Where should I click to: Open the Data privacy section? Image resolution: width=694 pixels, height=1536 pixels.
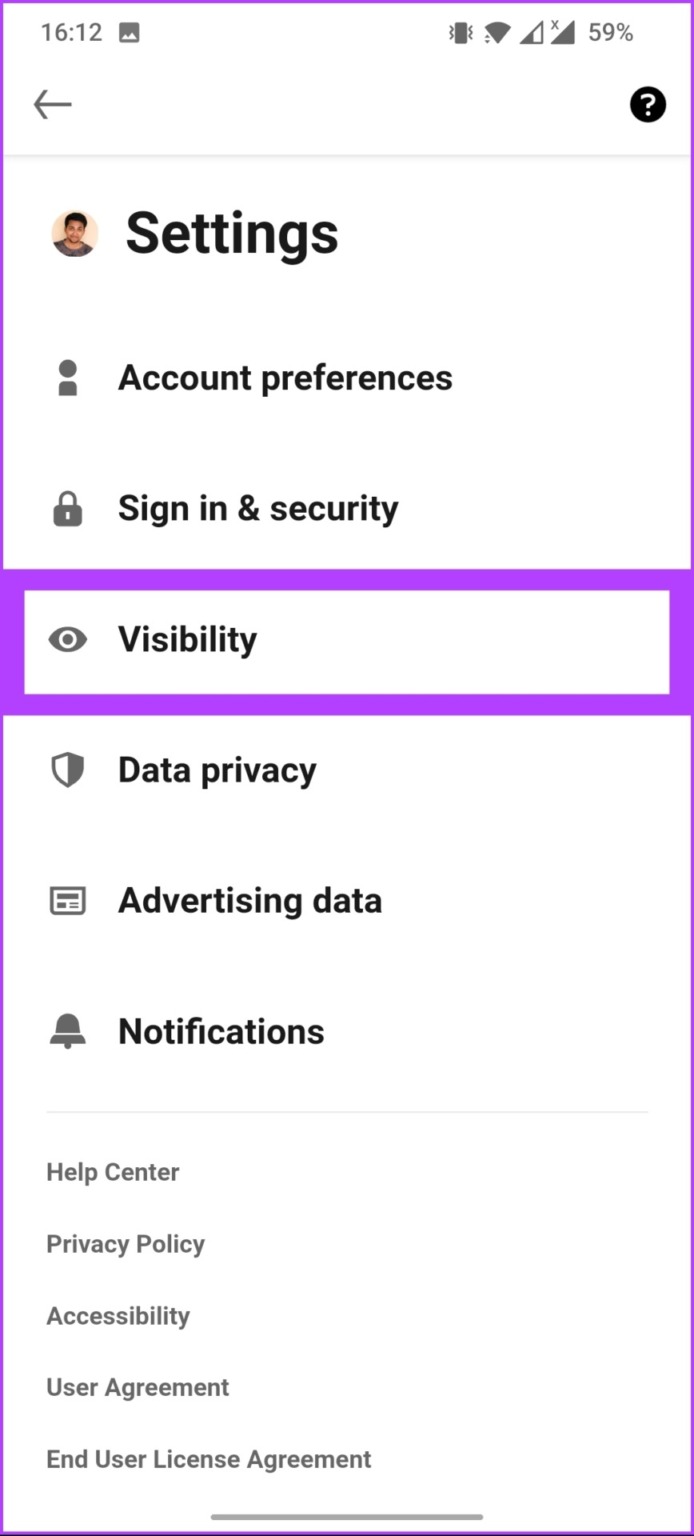point(217,770)
